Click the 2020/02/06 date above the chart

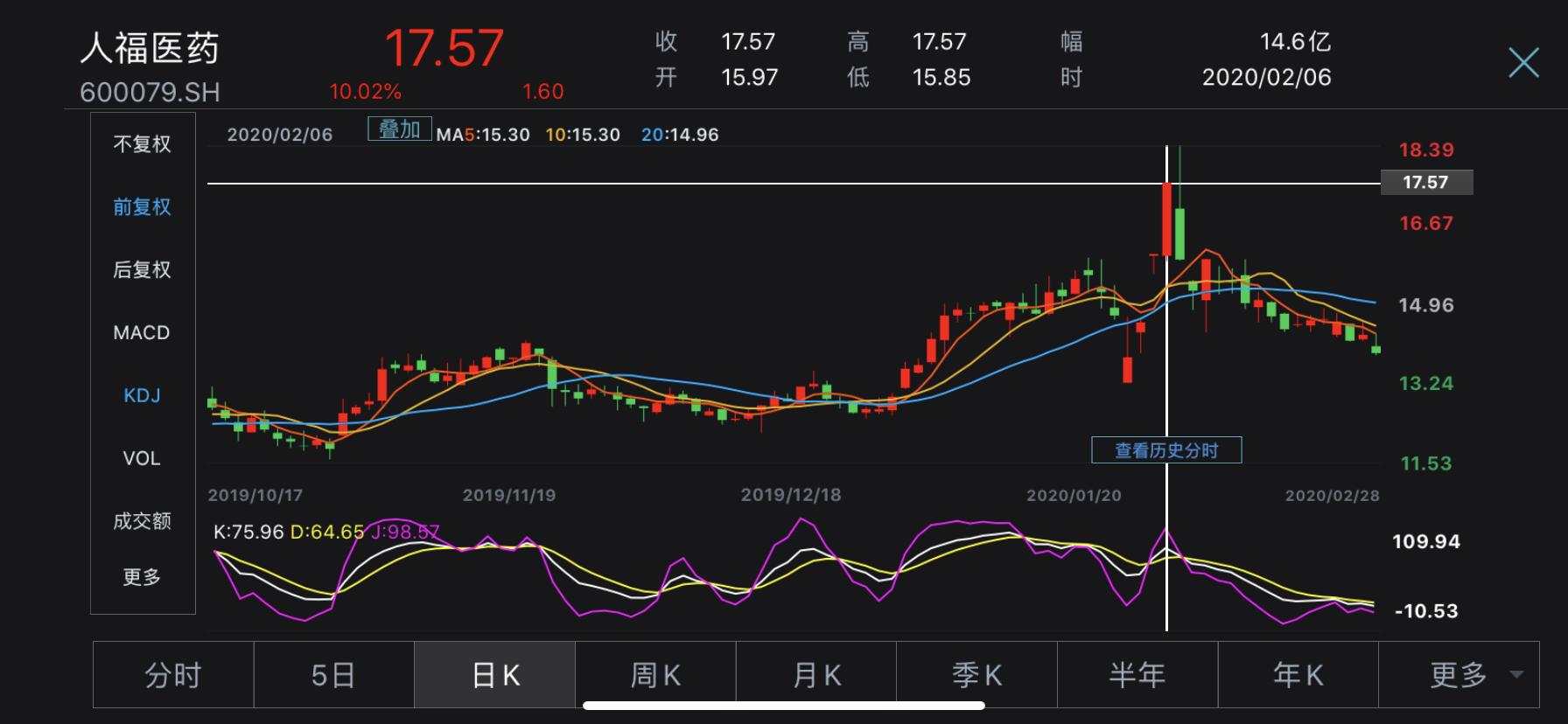pyautogui.click(x=280, y=135)
